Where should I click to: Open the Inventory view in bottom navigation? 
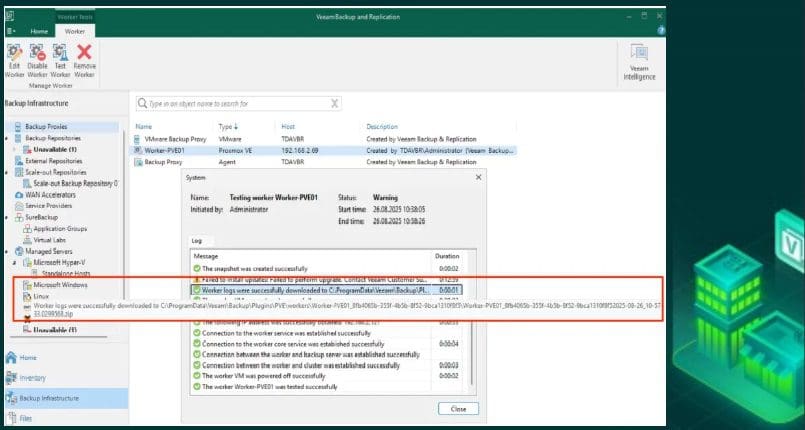(33, 378)
